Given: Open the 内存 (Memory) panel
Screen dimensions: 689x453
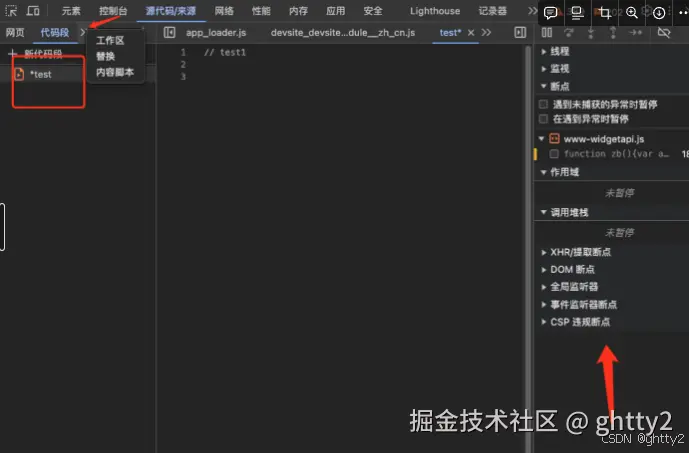Looking at the screenshot, I should click(298, 11).
